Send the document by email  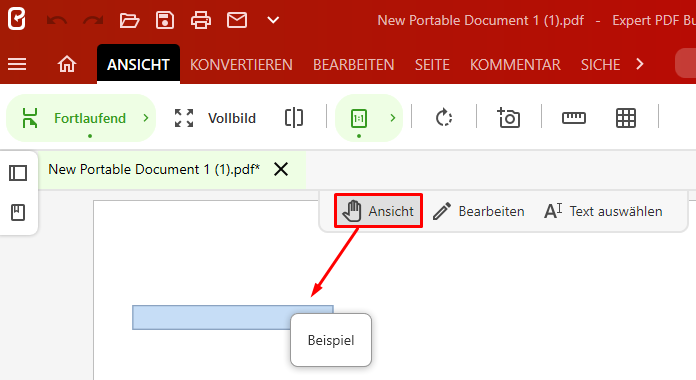[x=237, y=20]
